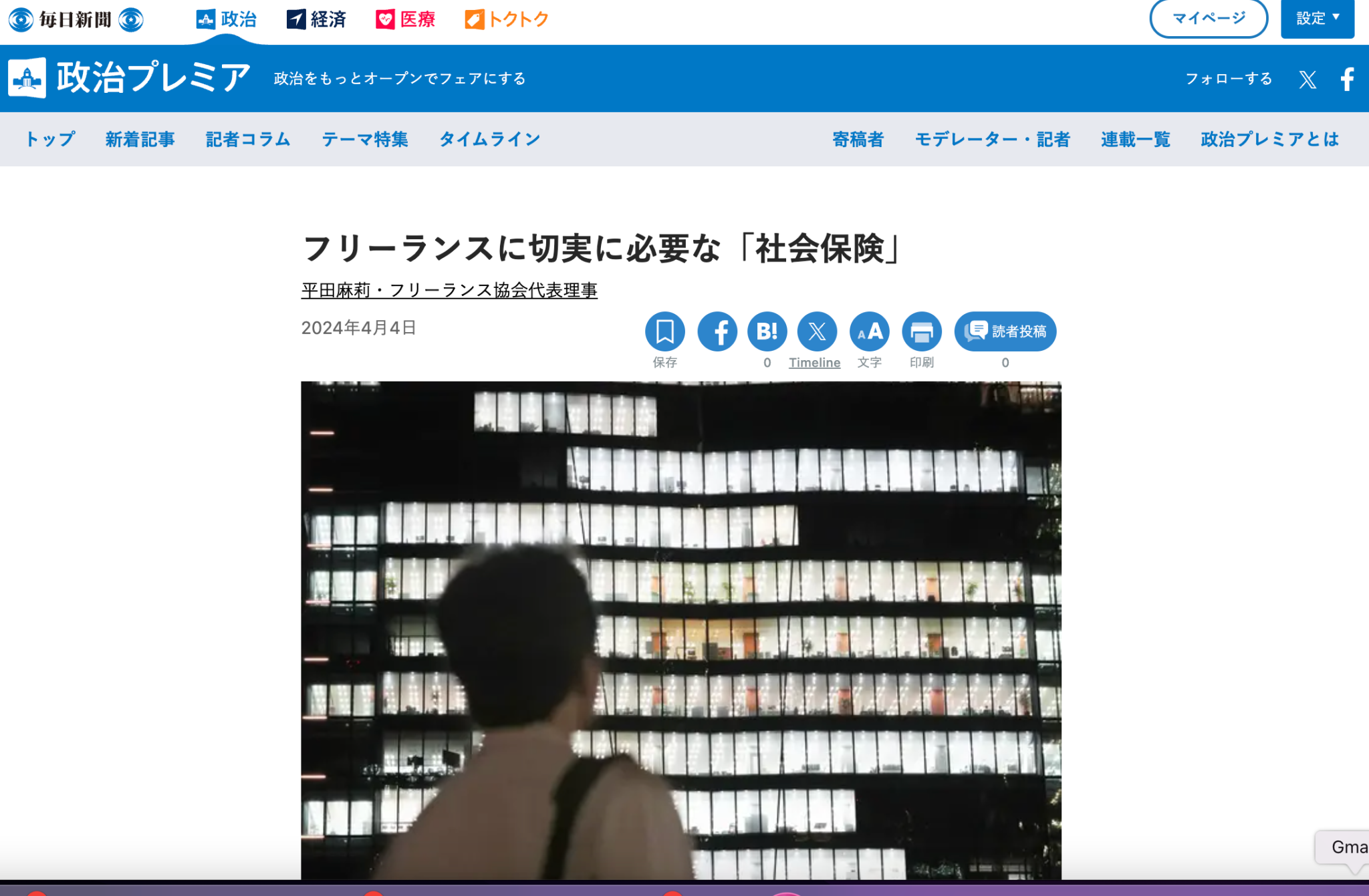Click the publication date 2024年4月4日

pyautogui.click(x=359, y=327)
